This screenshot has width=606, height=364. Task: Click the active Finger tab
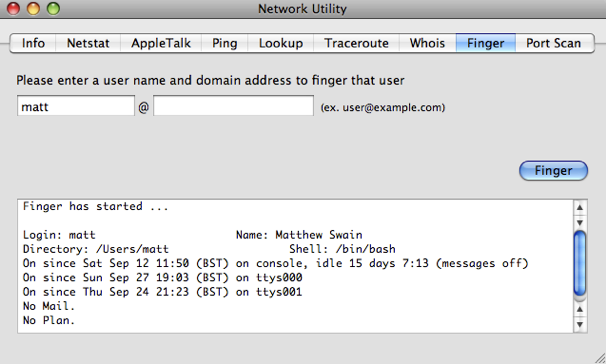pos(486,43)
